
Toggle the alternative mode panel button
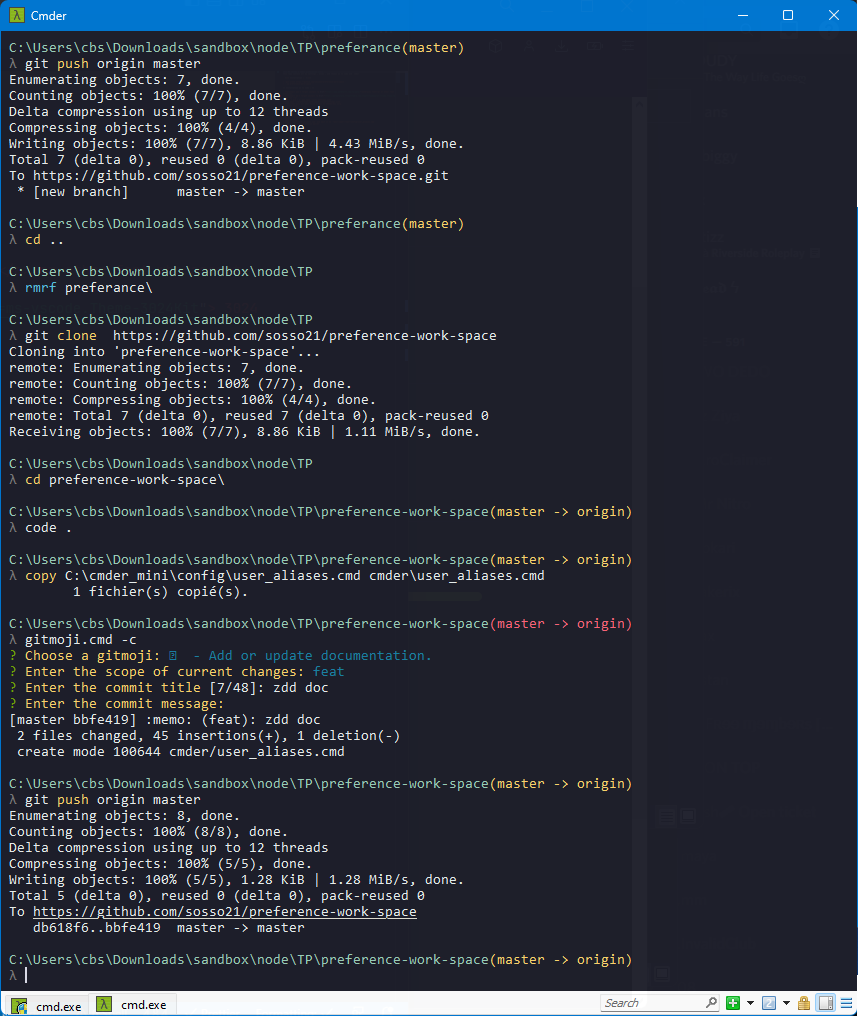825,1003
